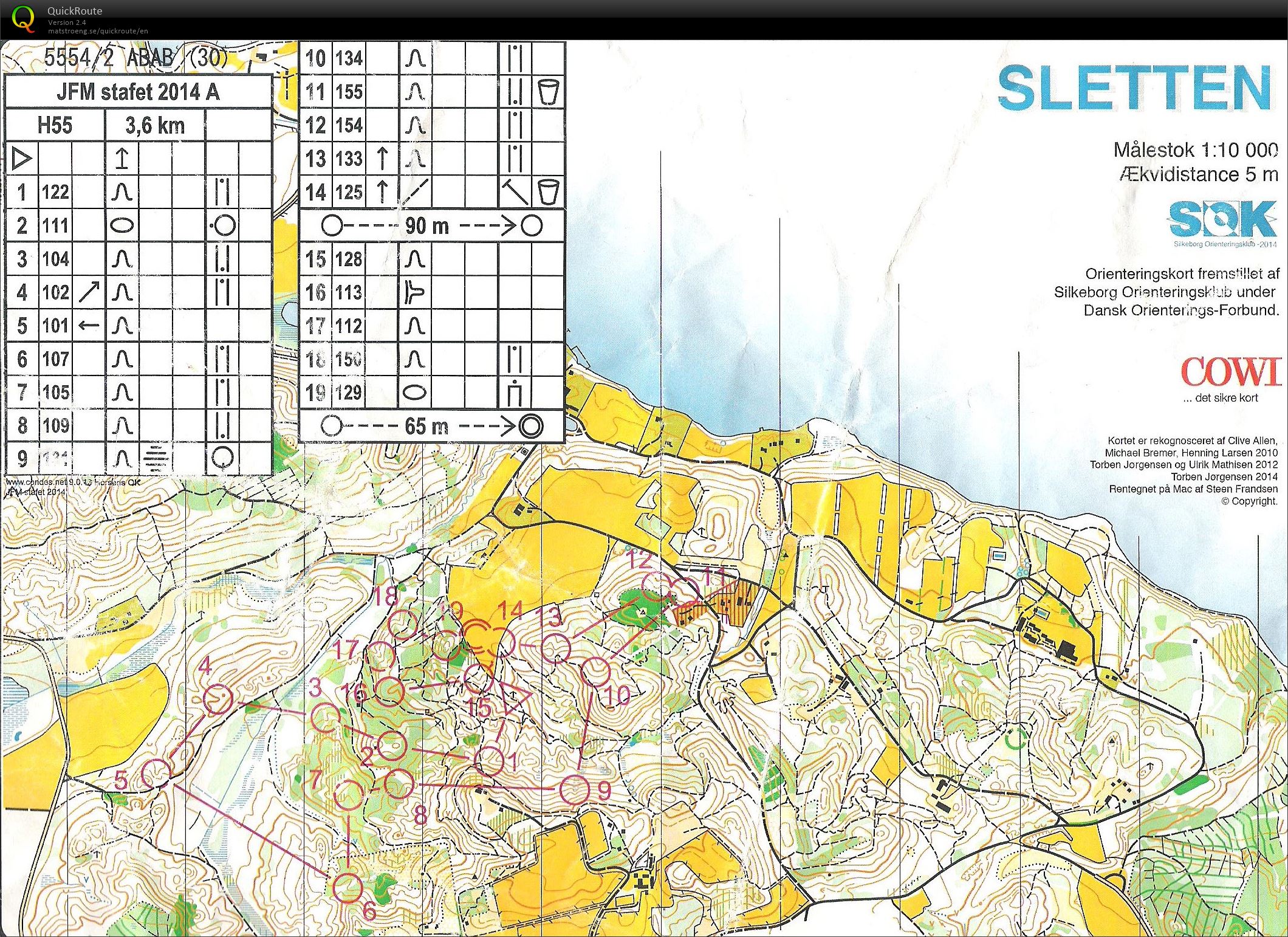Image resolution: width=1288 pixels, height=937 pixels.
Task: Click the 'JFM stafet 2014 A' heading
Action: (138, 92)
